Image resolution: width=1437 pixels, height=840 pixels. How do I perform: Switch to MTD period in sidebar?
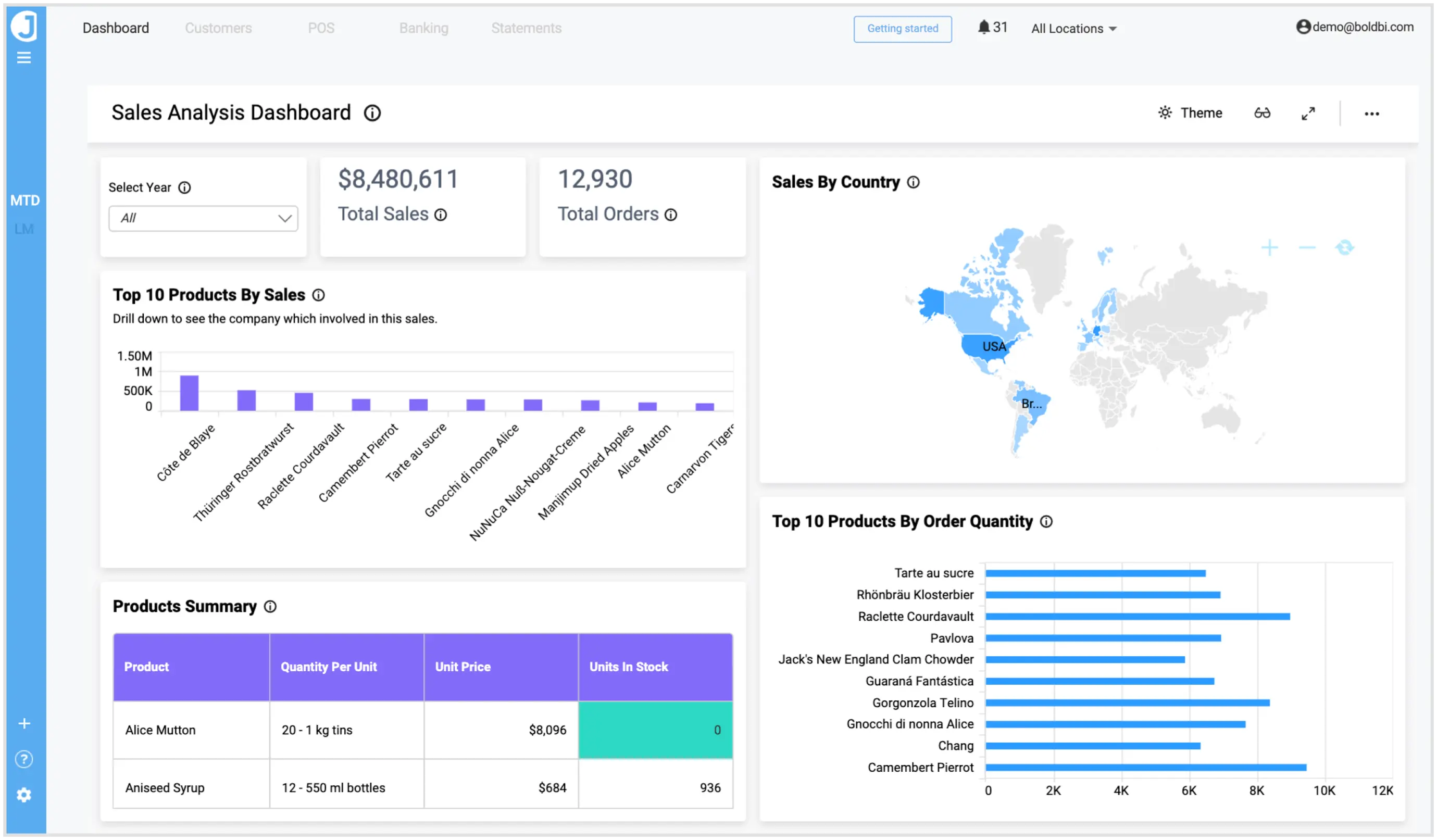point(24,200)
